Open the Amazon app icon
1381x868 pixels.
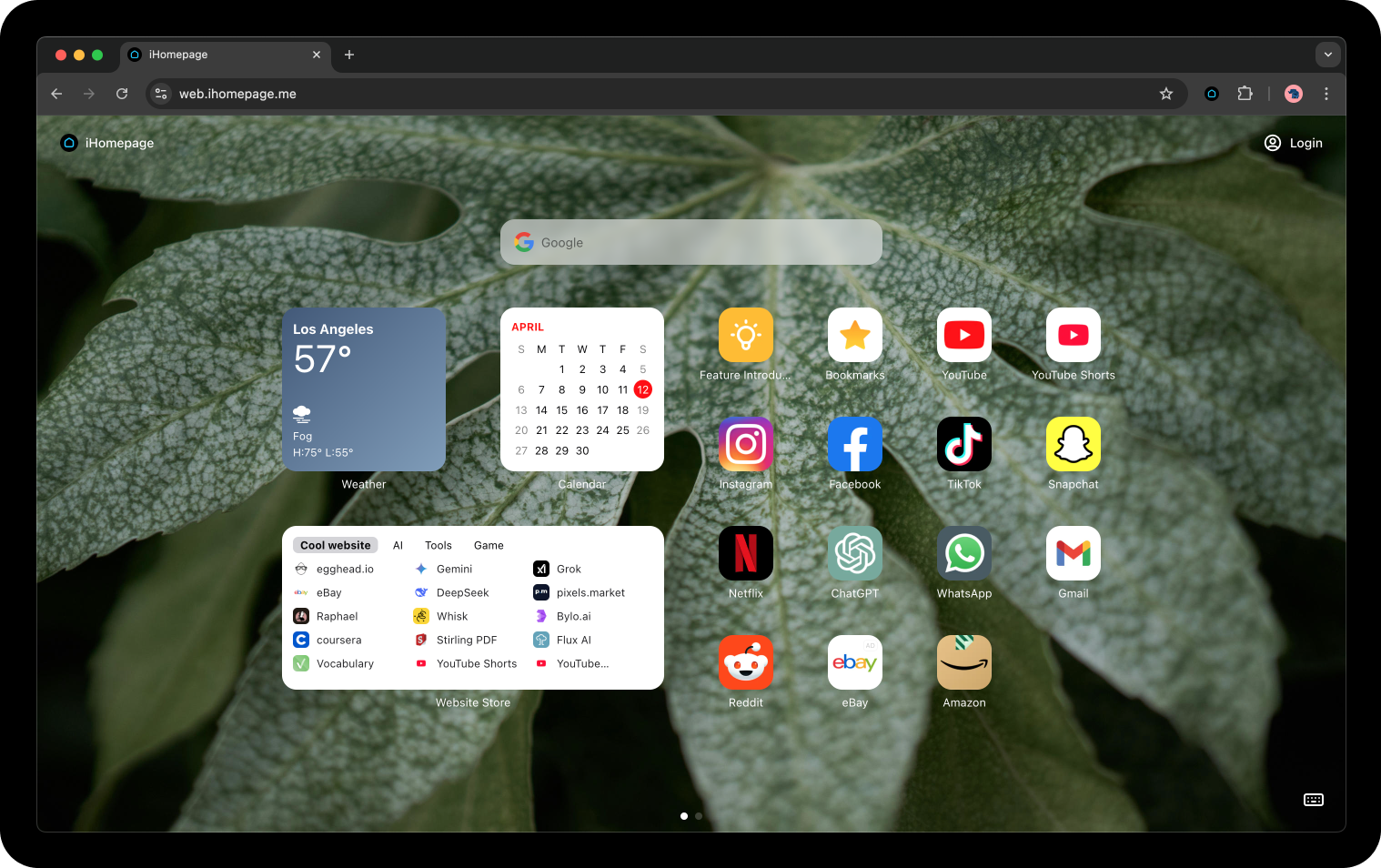(x=964, y=662)
